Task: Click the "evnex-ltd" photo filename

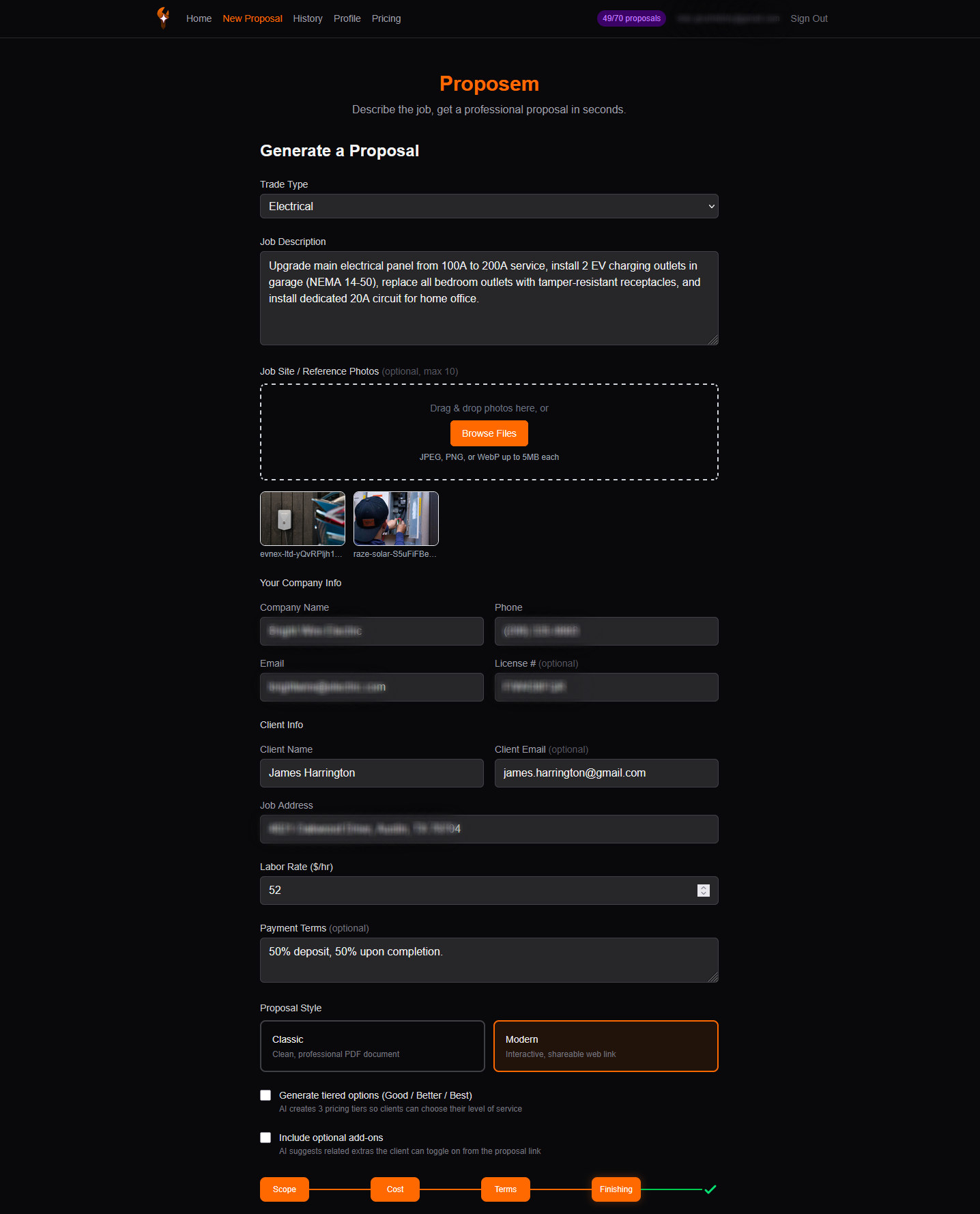Action: (x=301, y=554)
